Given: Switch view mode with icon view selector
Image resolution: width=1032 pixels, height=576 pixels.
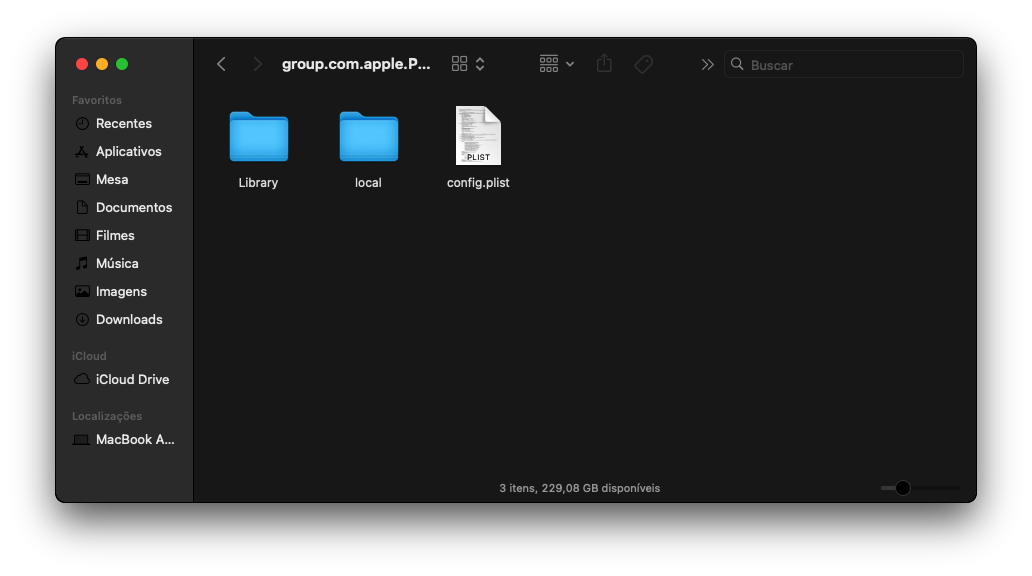Looking at the screenshot, I should pyautogui.click(x=468, y=64).
